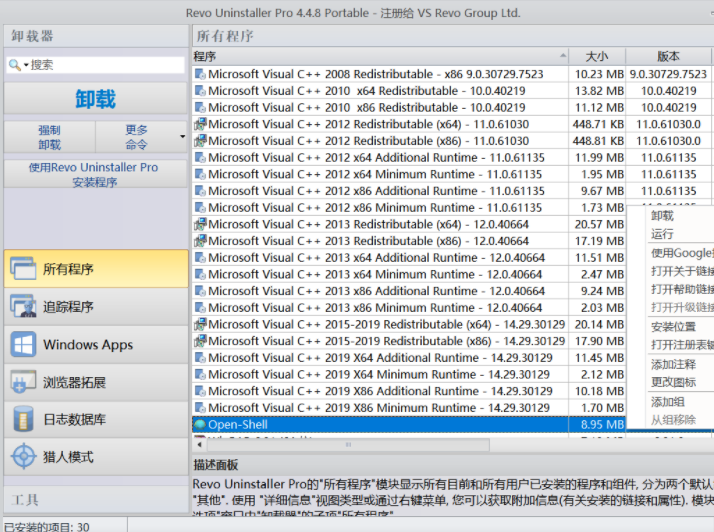The image size is (714, 532).
Task: Choose 使用Google search context menu entry
Action: (682, 253)
